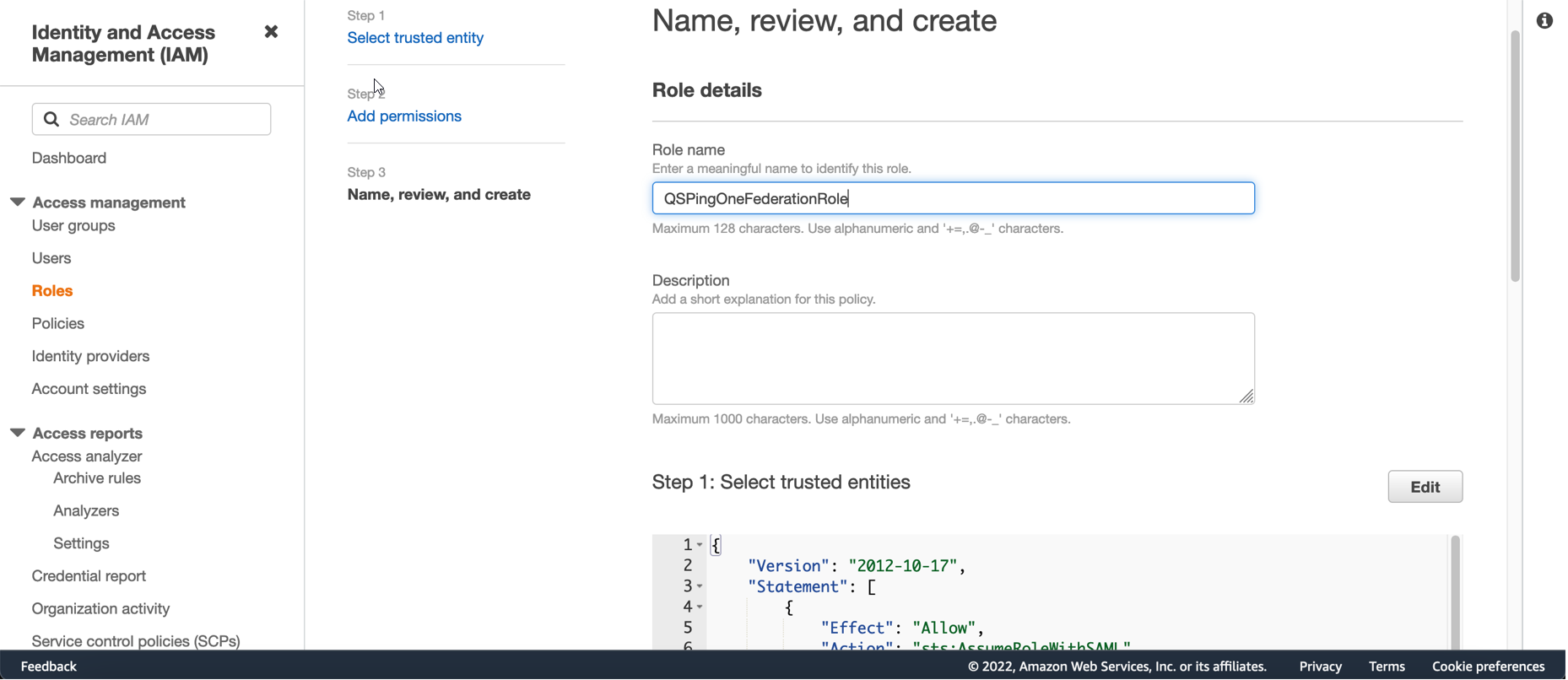Open Service control policies (SCPs)
This screenshot has height=680, width=1568.
pos(136,641)
